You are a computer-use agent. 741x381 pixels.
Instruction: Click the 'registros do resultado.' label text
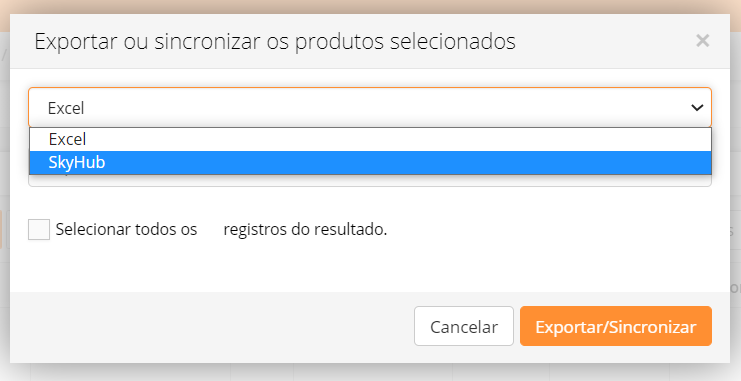[305, 229]
